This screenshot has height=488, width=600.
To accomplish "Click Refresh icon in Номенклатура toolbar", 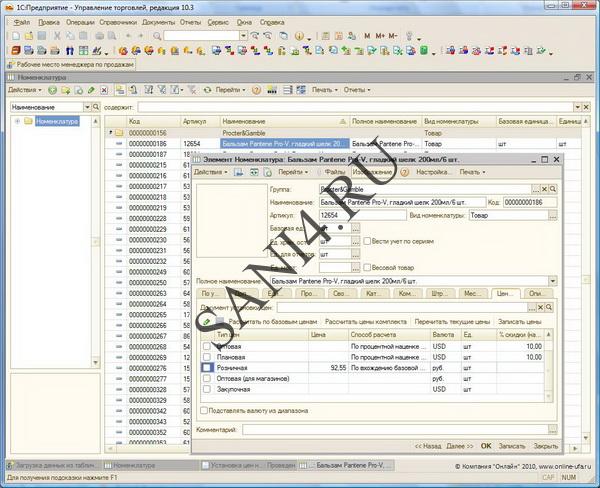I will coord(207,90).
